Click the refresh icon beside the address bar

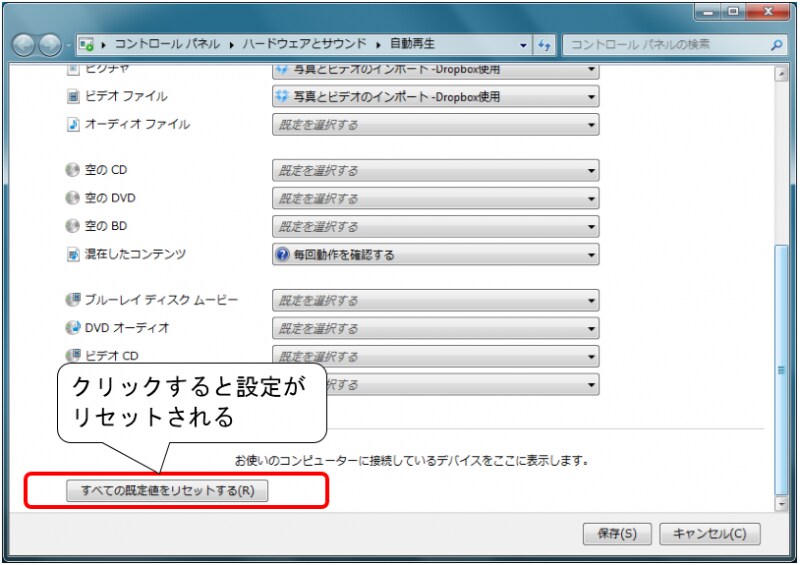click(544, 45)
